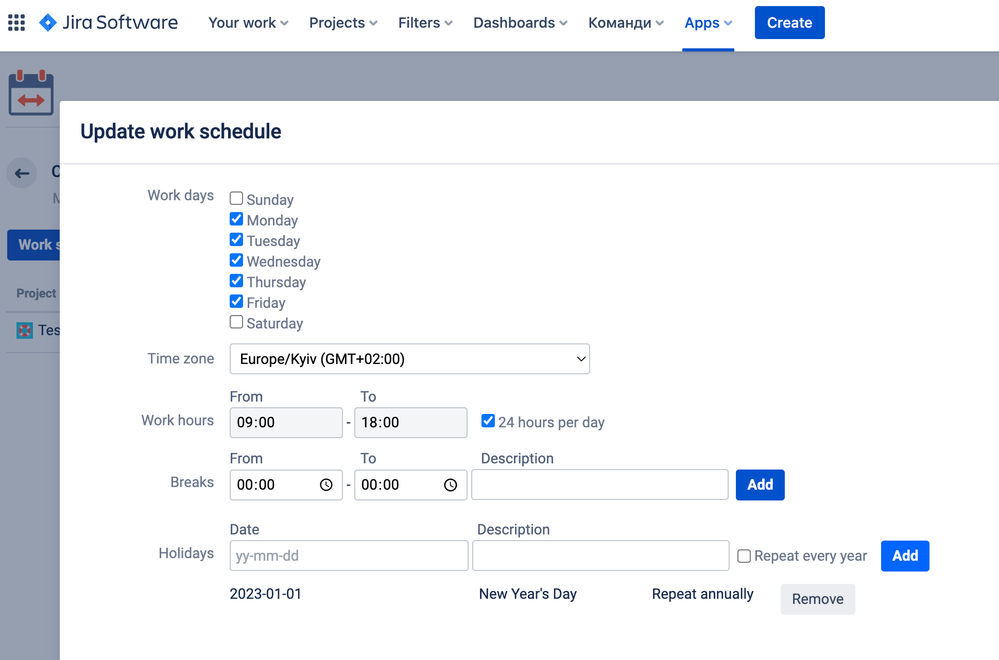This screenshot has height=660, width=999.
Task: Open the Time zone dropdown
Action: point(410,359)
